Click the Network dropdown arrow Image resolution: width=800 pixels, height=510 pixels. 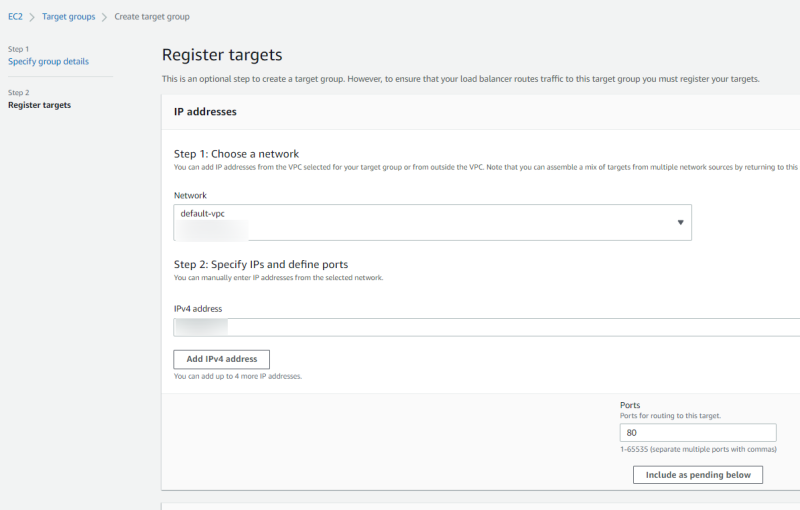coord(680,222)
